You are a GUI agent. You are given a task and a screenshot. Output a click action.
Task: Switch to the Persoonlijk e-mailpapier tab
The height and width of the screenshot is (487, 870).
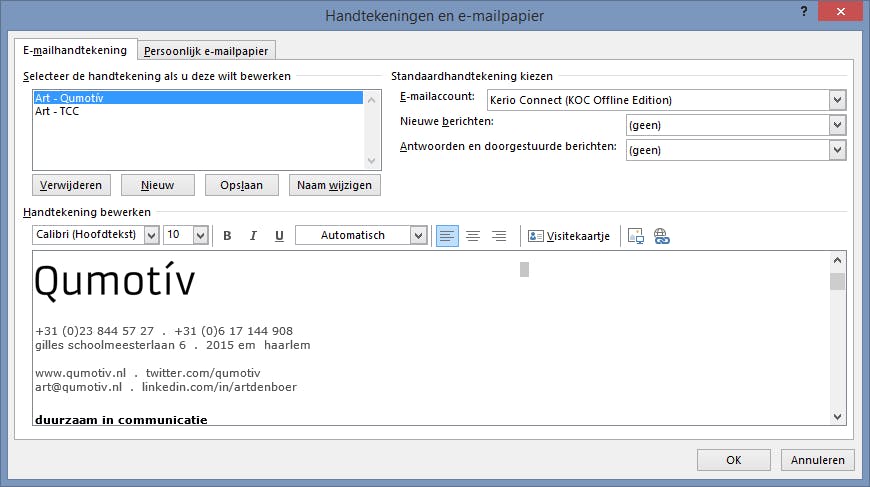[x=206, y=51]
